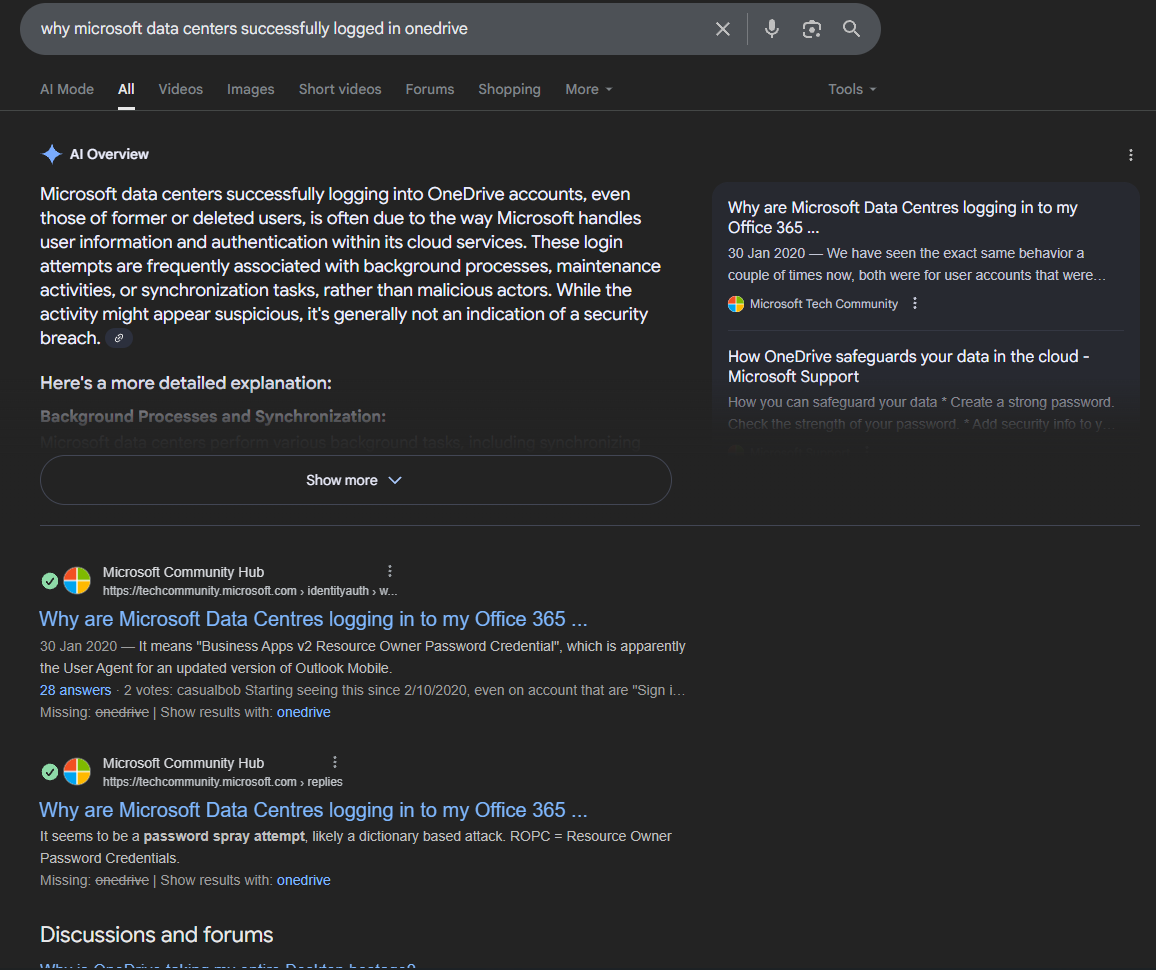The image size is (1156, 970).
Task: Click 'Here's a more detailed explanation:' text
Action: pos(186,383)
